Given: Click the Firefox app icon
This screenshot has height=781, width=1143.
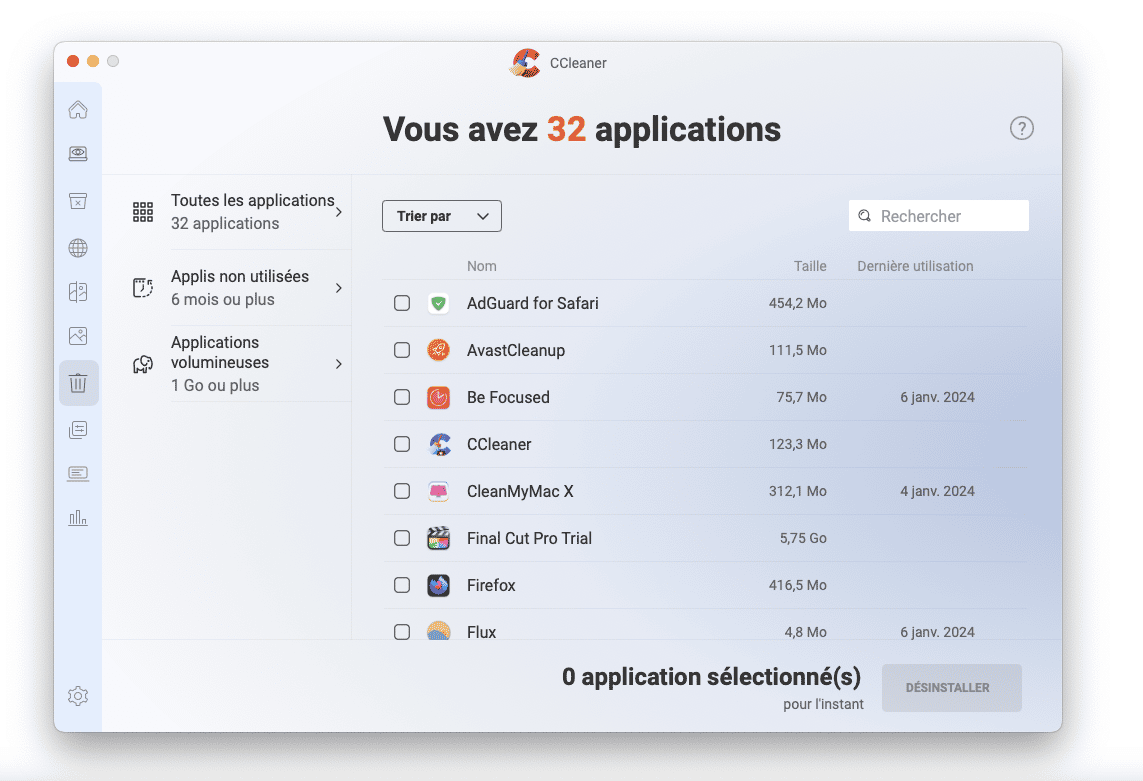Looking at the screenshot, I should [438, 585].
